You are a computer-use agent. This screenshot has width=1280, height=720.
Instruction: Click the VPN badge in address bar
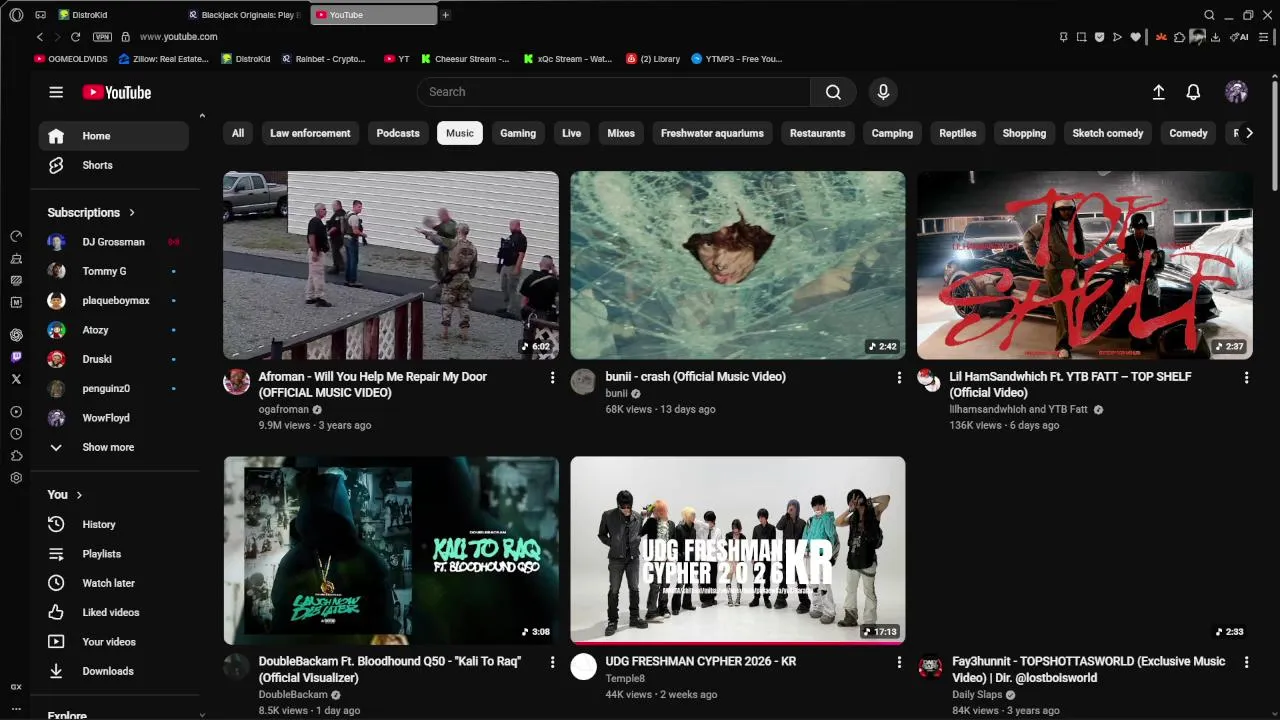[102, 37]
